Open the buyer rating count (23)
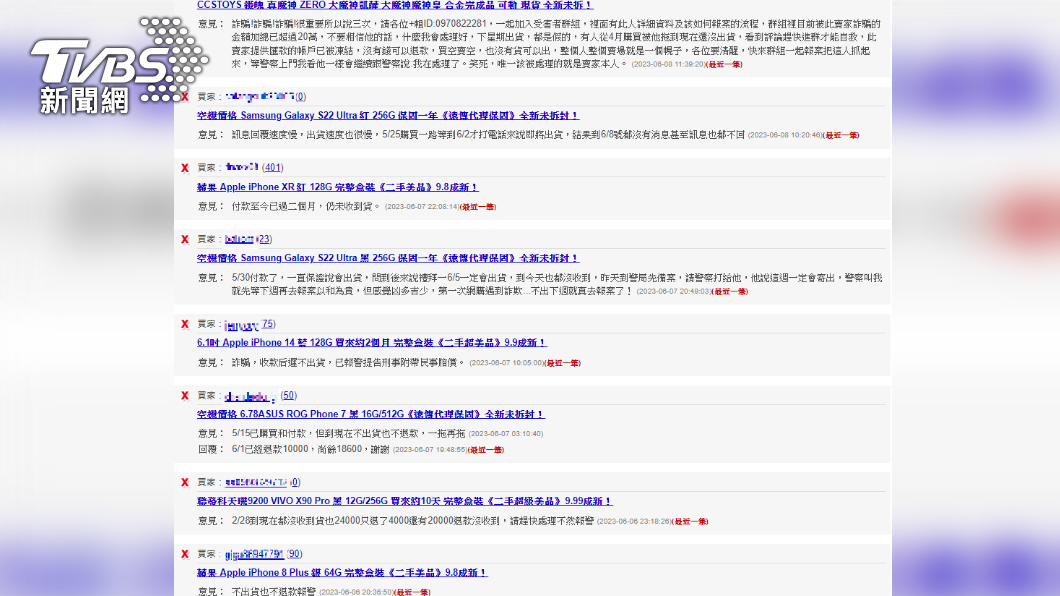 coord(264,239)
